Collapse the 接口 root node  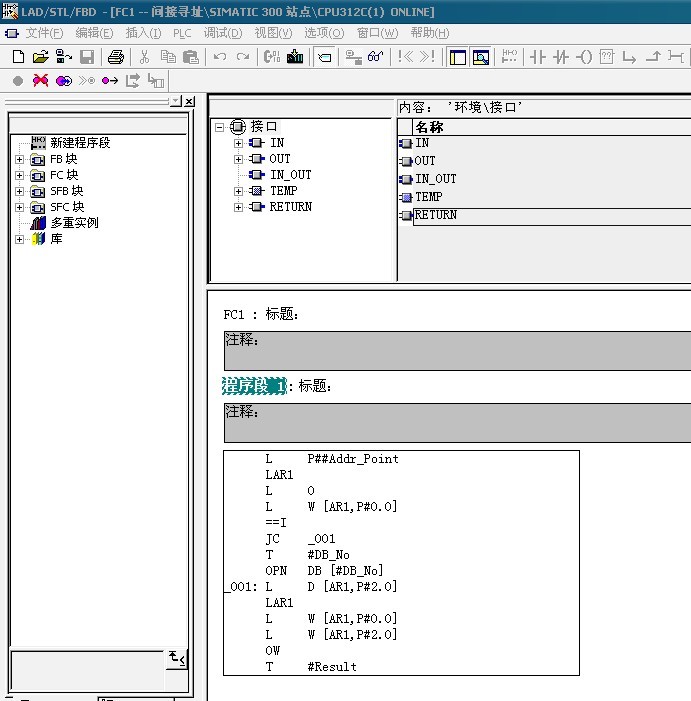click(x=220, y=127)
